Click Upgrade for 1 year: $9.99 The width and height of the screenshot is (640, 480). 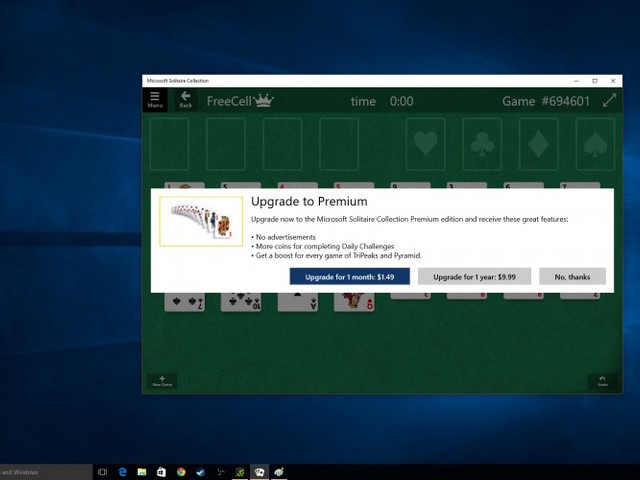tap(474, 277)
